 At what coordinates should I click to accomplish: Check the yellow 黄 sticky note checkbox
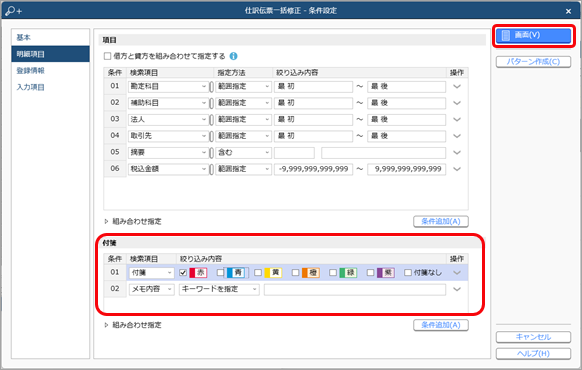tap(258, 273)
